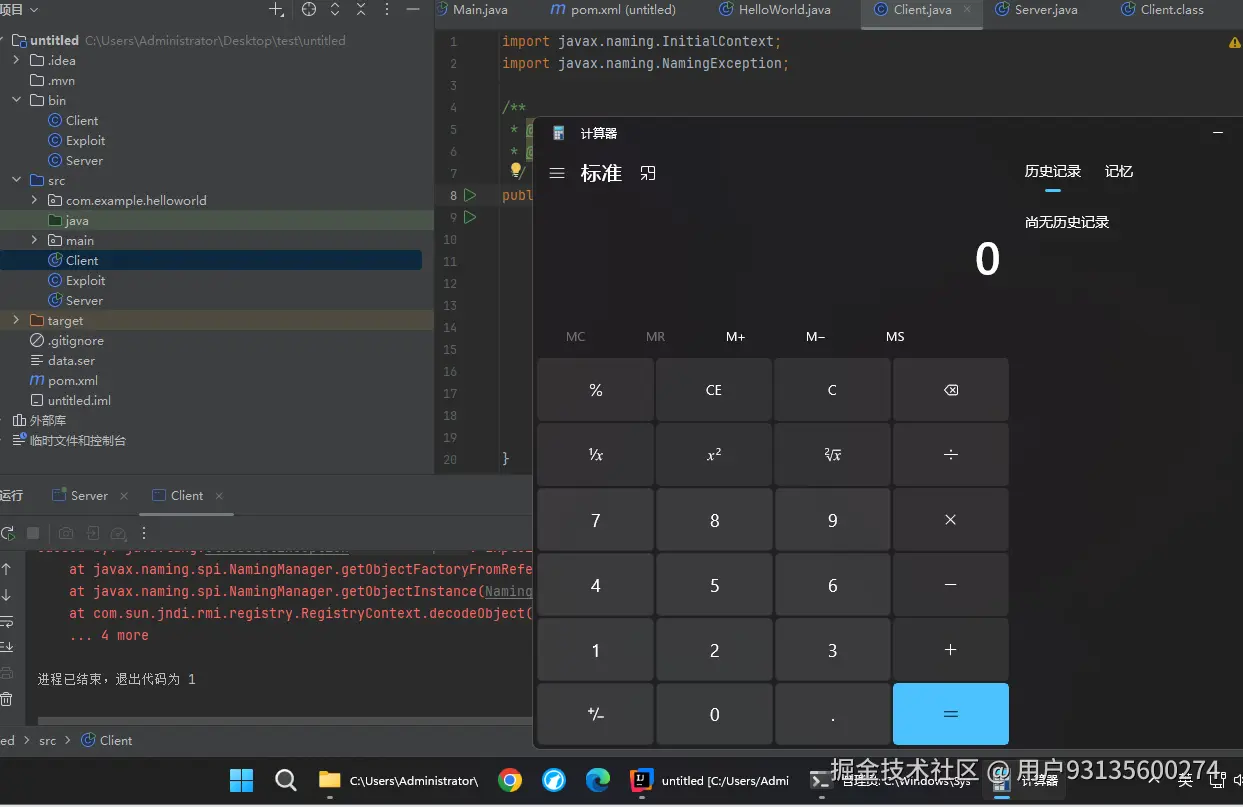The width and height of the screenshot is (1243, 807).
Task: Open Microsoft Edge from the taskbar
Action: click(x=598, y=780)
